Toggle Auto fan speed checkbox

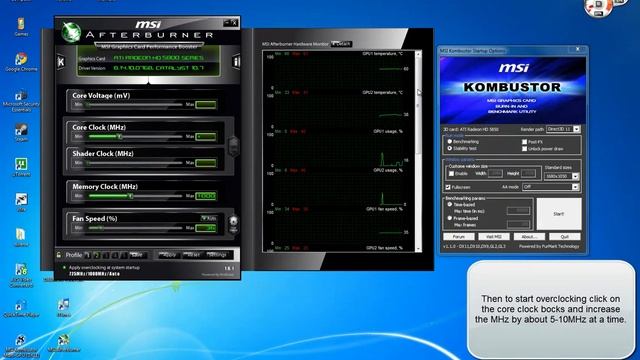(x=209, y=219)
